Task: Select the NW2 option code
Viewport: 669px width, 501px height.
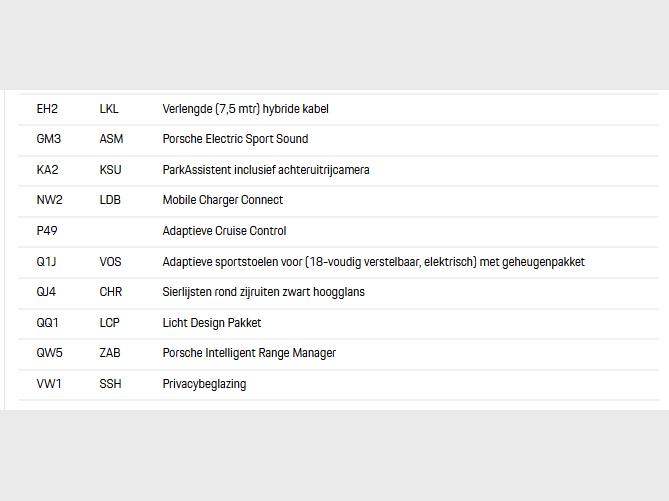Action: (49, 200)
